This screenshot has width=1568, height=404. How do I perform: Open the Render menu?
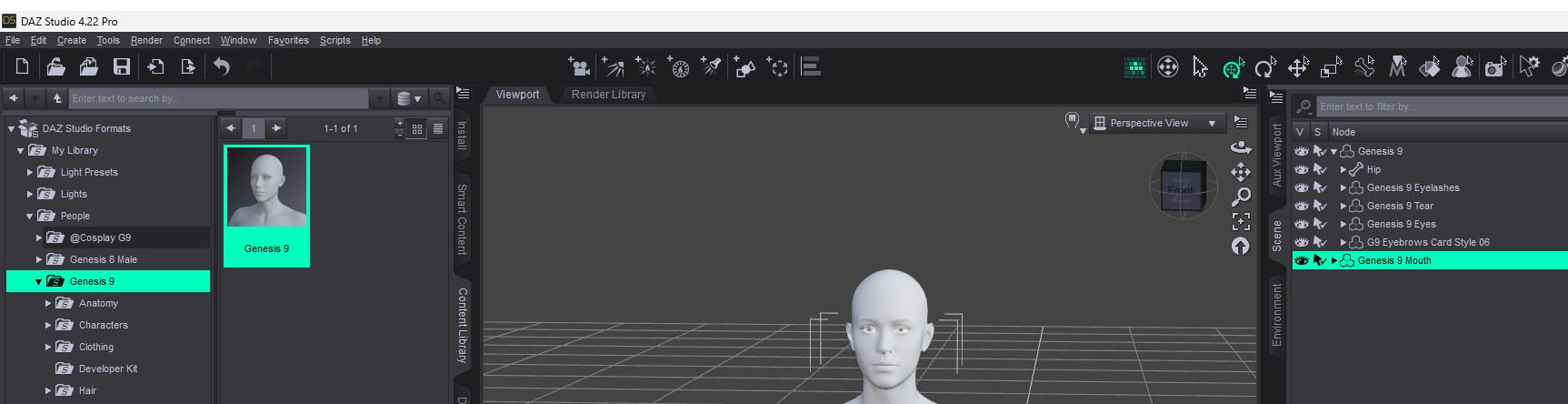(146, 40)
